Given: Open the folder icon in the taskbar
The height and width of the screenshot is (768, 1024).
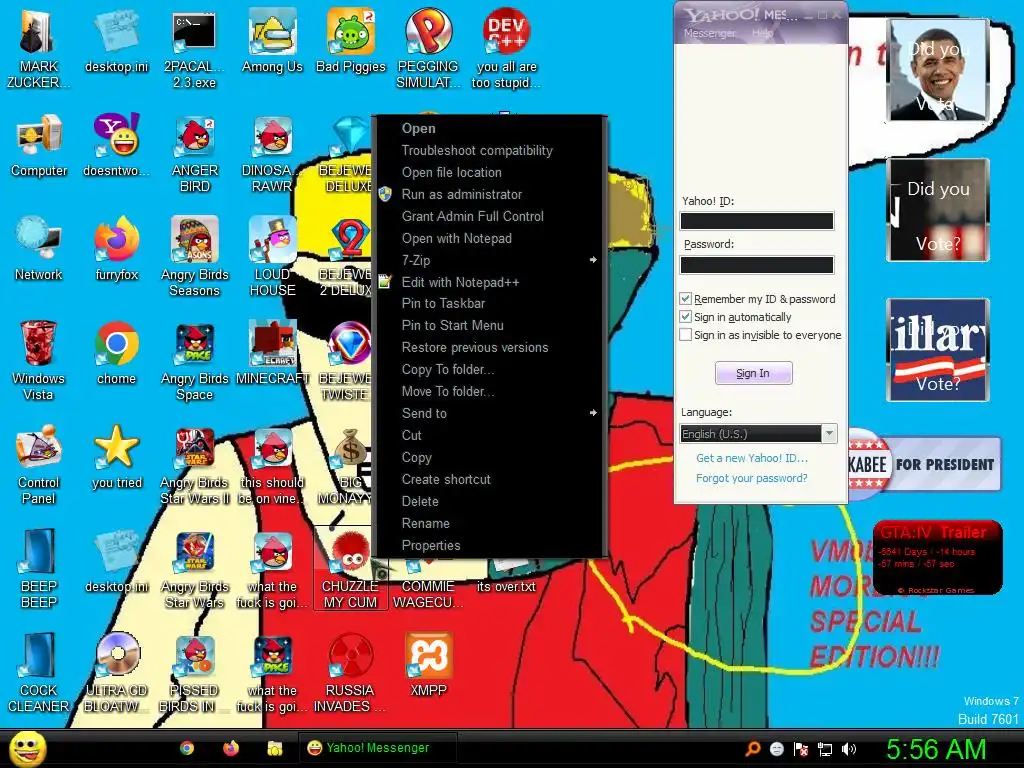Looking at the screenshot, I should tap(274, 748).
